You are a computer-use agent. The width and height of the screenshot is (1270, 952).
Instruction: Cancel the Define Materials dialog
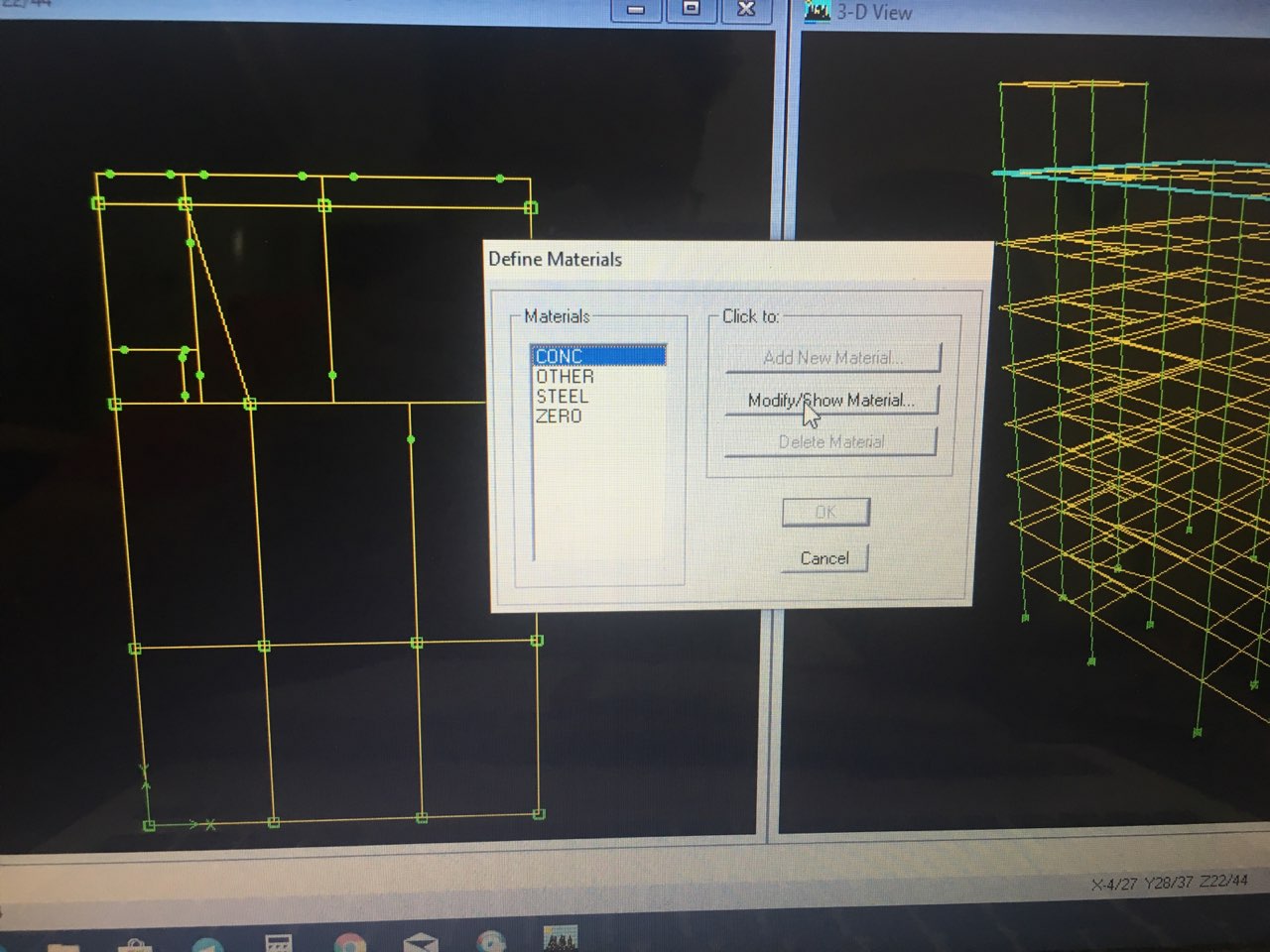tap(825, 558)
